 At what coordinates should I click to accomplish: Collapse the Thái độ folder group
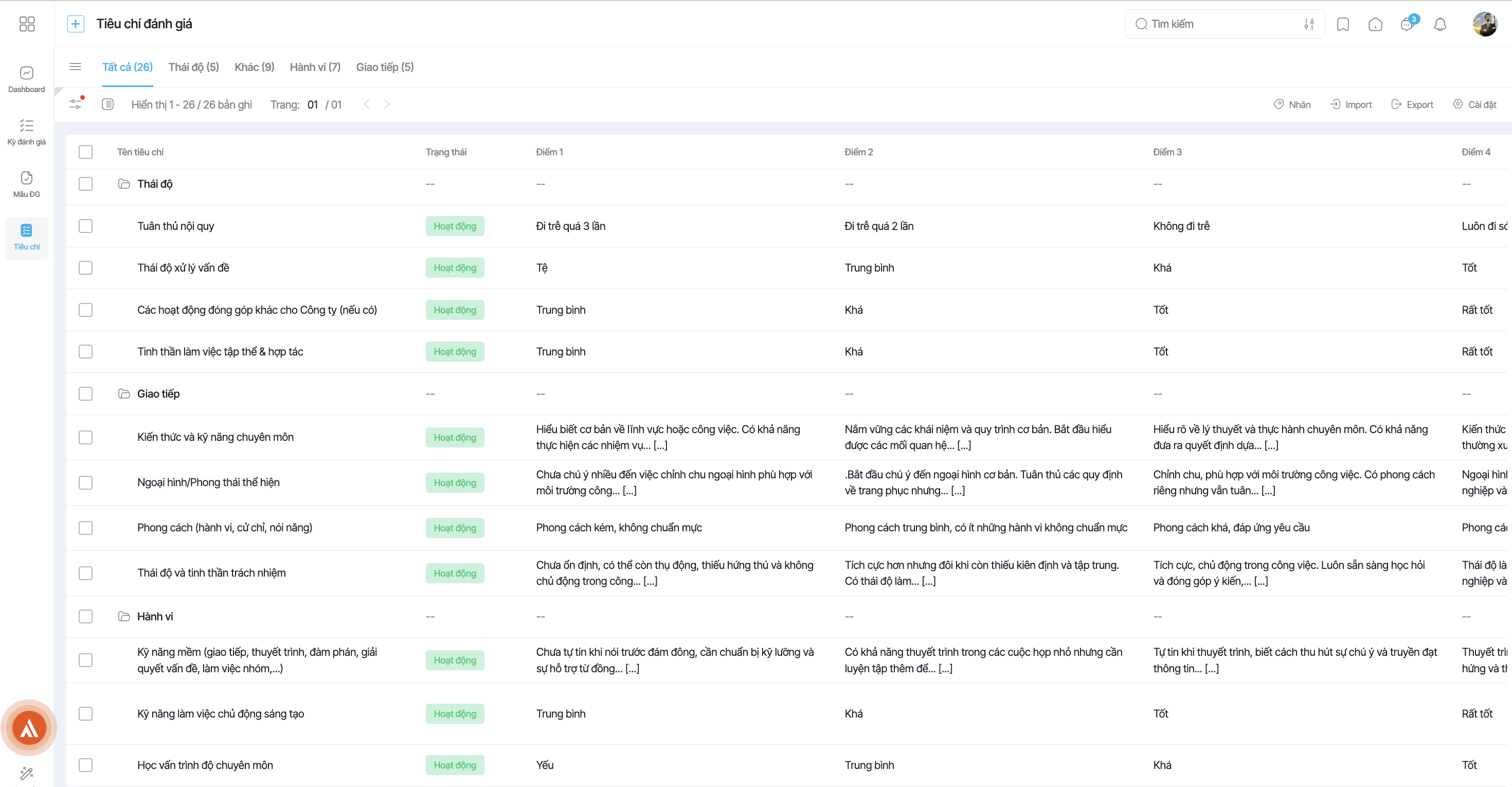coord(124,184)
